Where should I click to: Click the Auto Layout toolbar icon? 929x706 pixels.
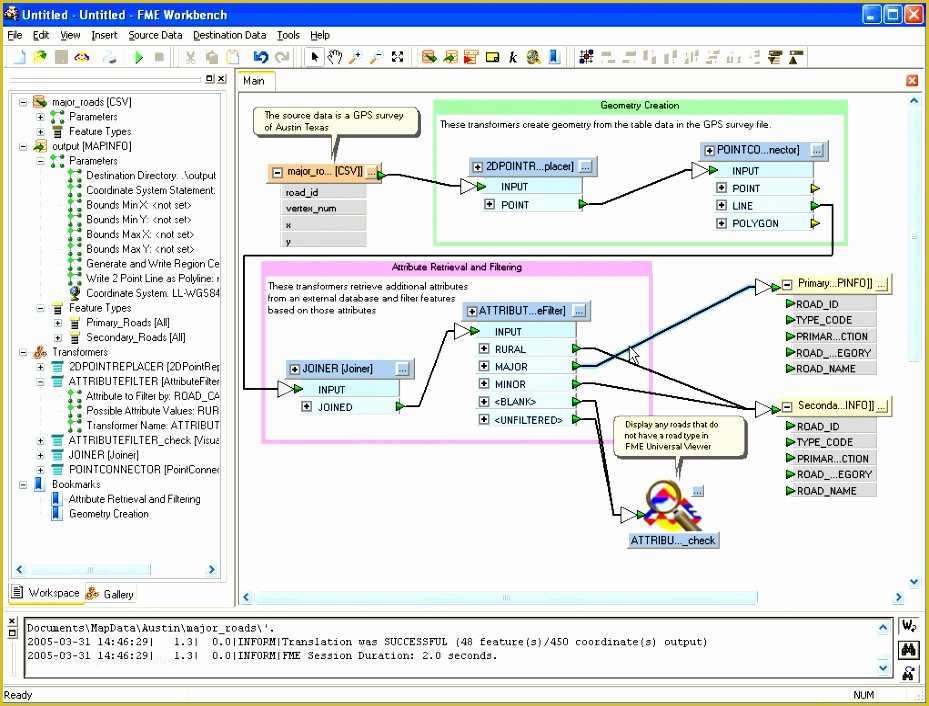(x=587, y=57)
